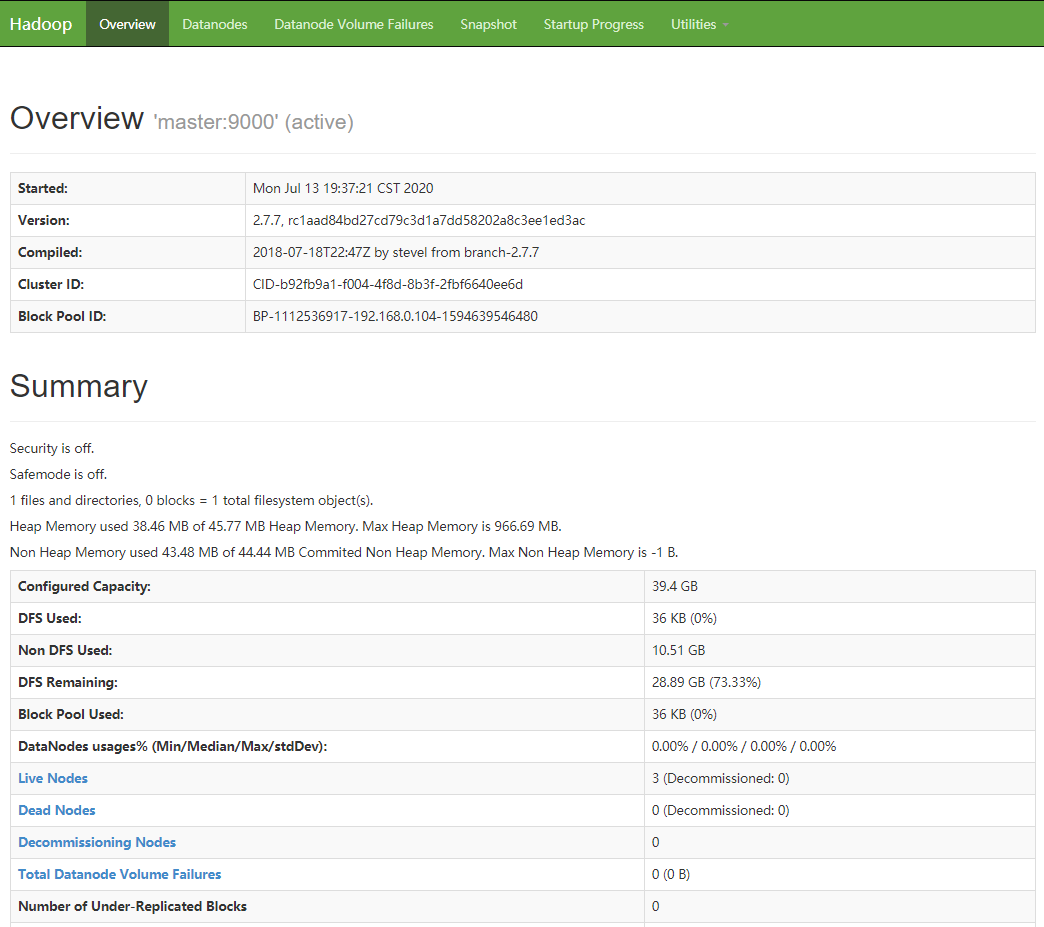This screenshot has height=927, width=1044.
Task: Click the 'DFS Used:' label
Action: (50, 618)
